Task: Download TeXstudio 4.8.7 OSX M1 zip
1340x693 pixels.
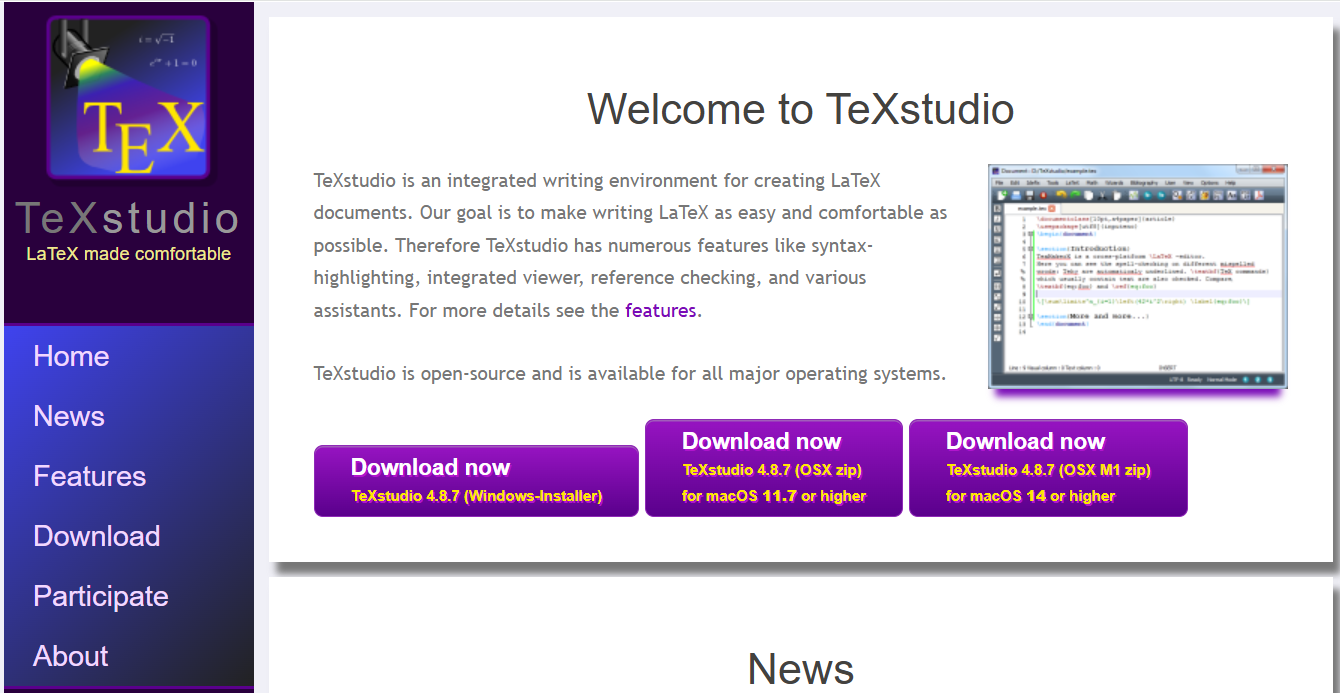Action: tap(1047, 467)
